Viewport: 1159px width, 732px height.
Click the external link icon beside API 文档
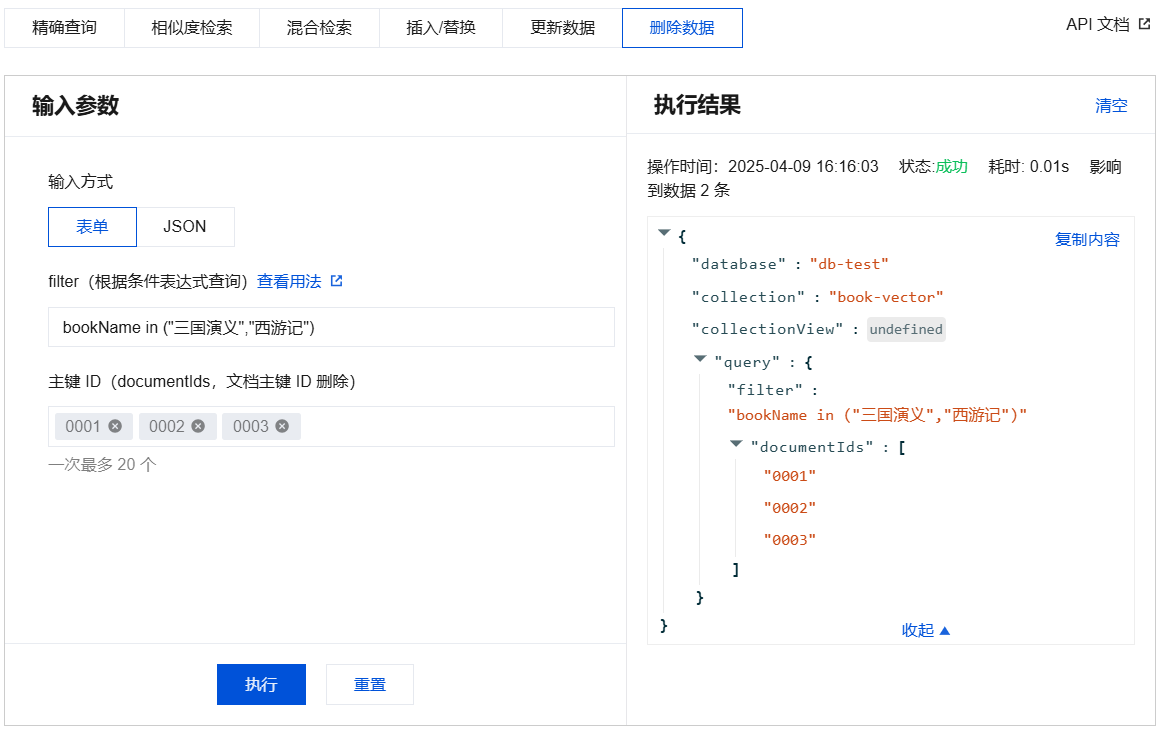[1144, 25]
